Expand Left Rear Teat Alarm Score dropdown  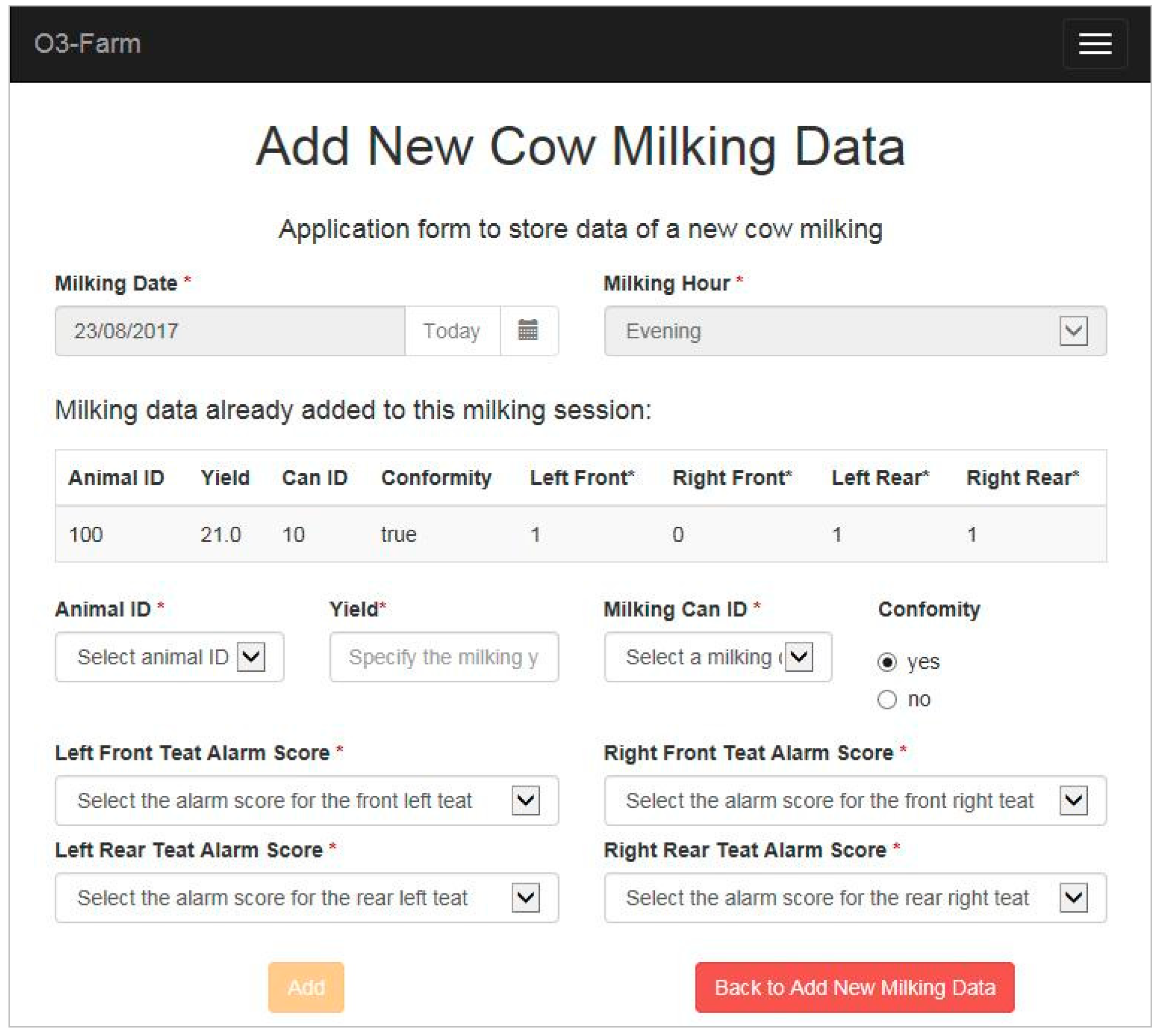306,897
